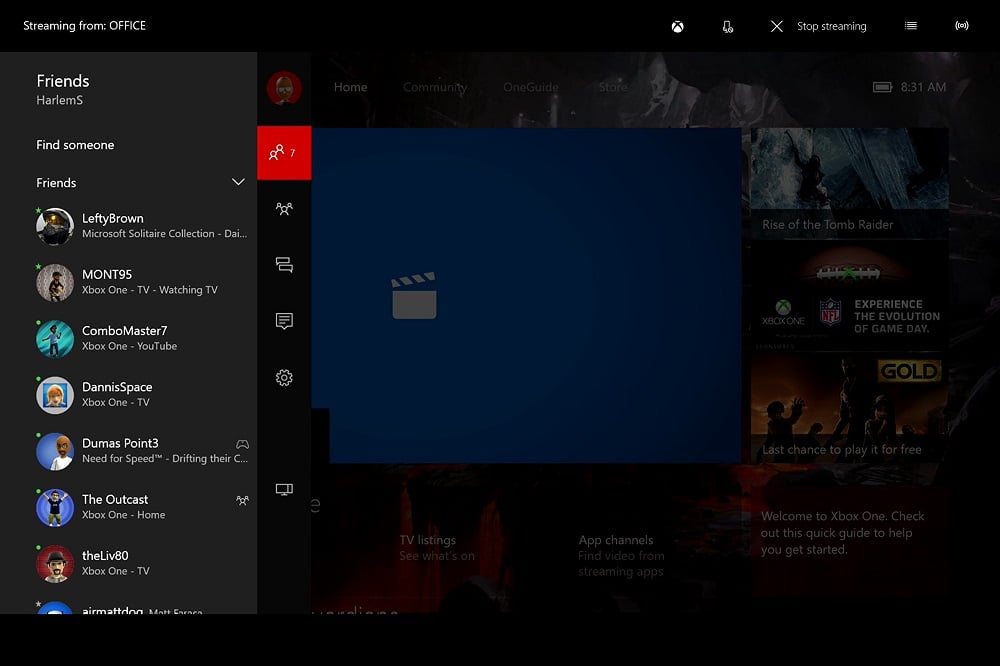Image resolution: width=1000 pixels, height=666 pixels.
Task: Click DannisSpace's avatar
Action: tap(55, 395)
